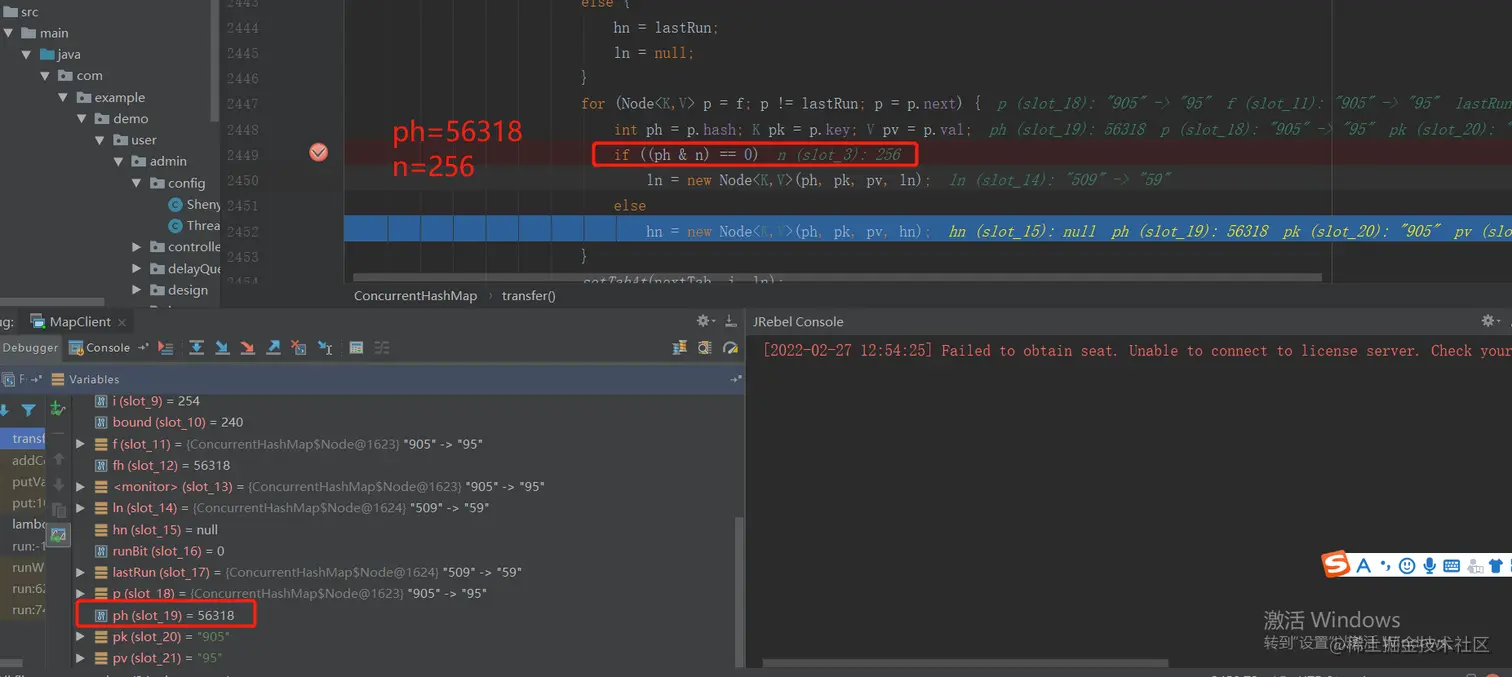Click the Sogou input S logo
1512x677 pixels.
point(1336,565)
